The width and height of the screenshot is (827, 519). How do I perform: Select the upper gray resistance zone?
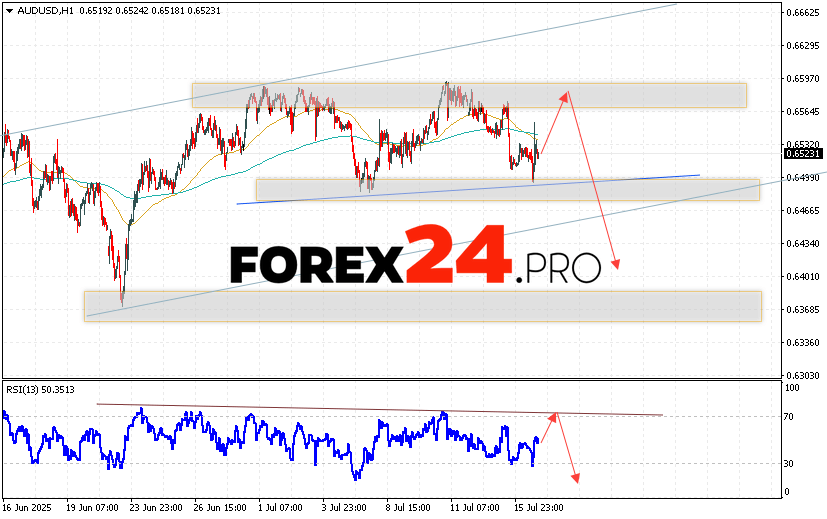(x=469, y=95)
